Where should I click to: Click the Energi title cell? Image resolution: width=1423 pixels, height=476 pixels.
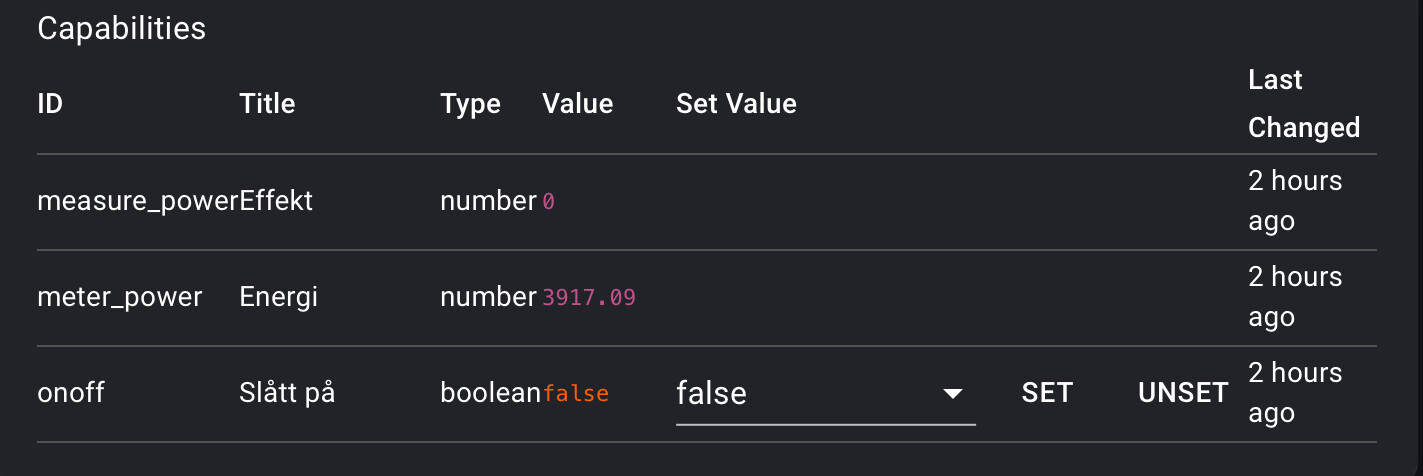tap(278, 297)
